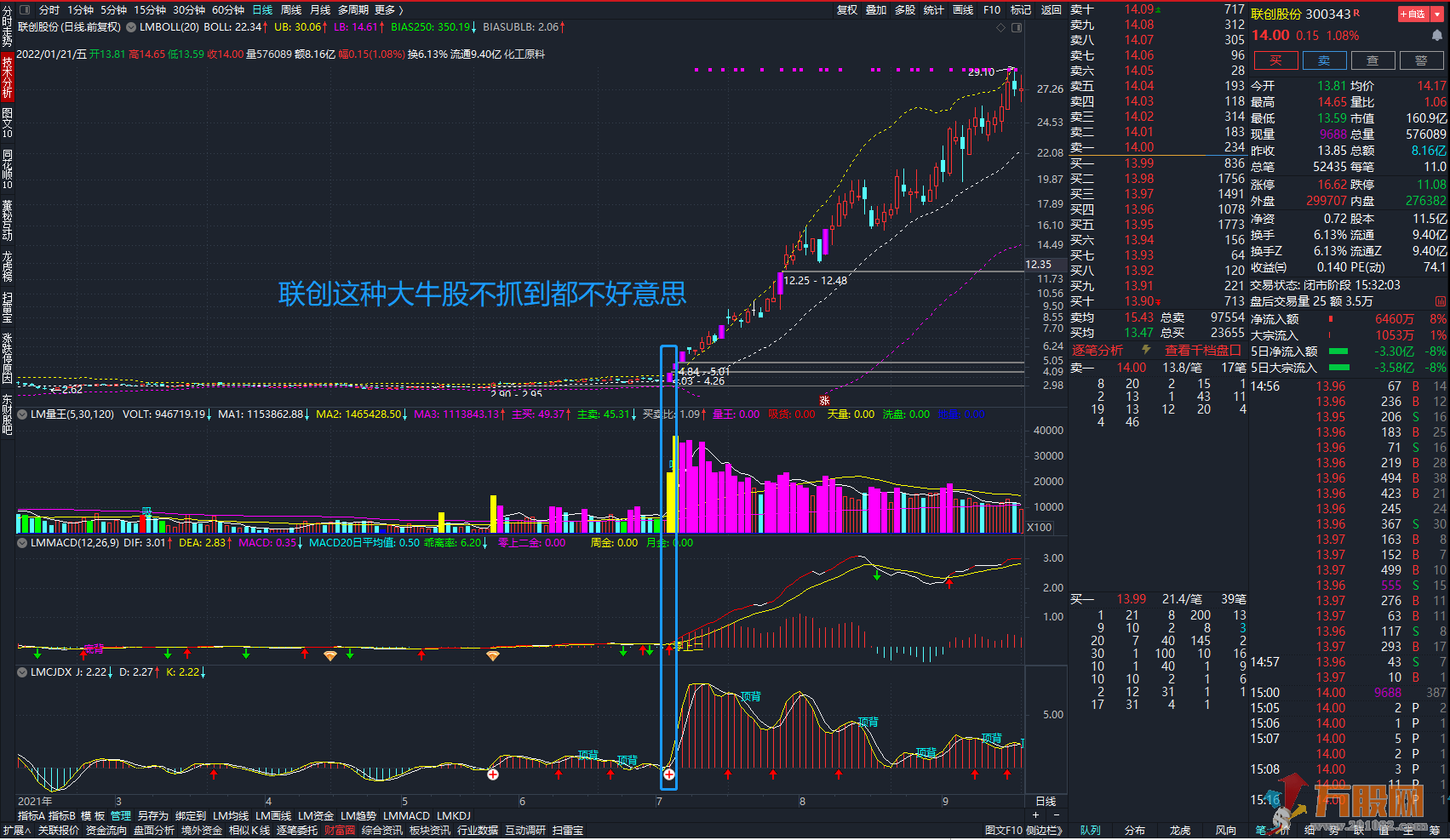Image resolution: width=1450 pixels, height=840 pixels.
Task: Open F10 company info
Action: point(992,10)
